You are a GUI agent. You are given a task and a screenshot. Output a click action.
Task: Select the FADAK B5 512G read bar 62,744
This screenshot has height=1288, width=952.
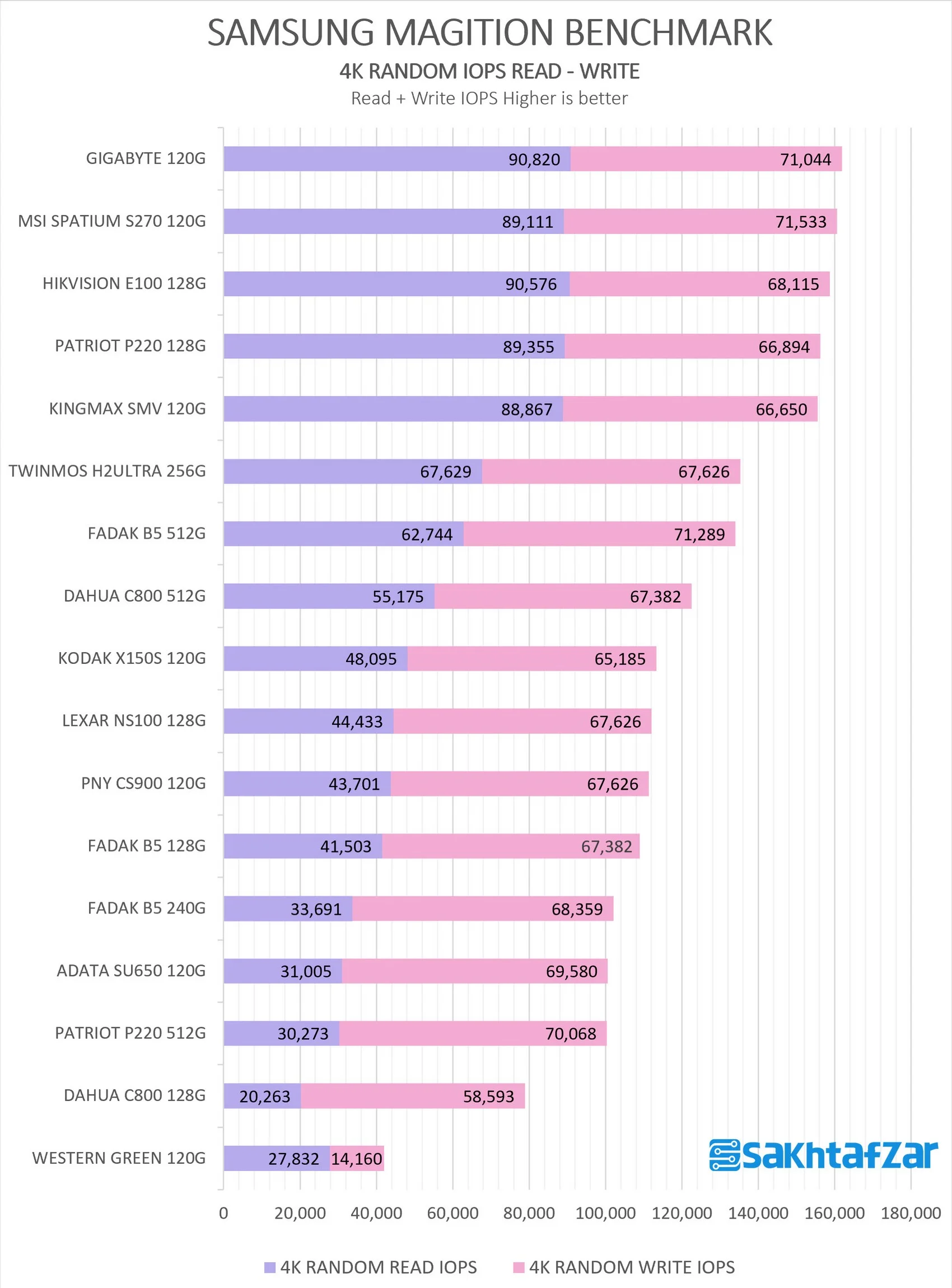pos(343,534)
